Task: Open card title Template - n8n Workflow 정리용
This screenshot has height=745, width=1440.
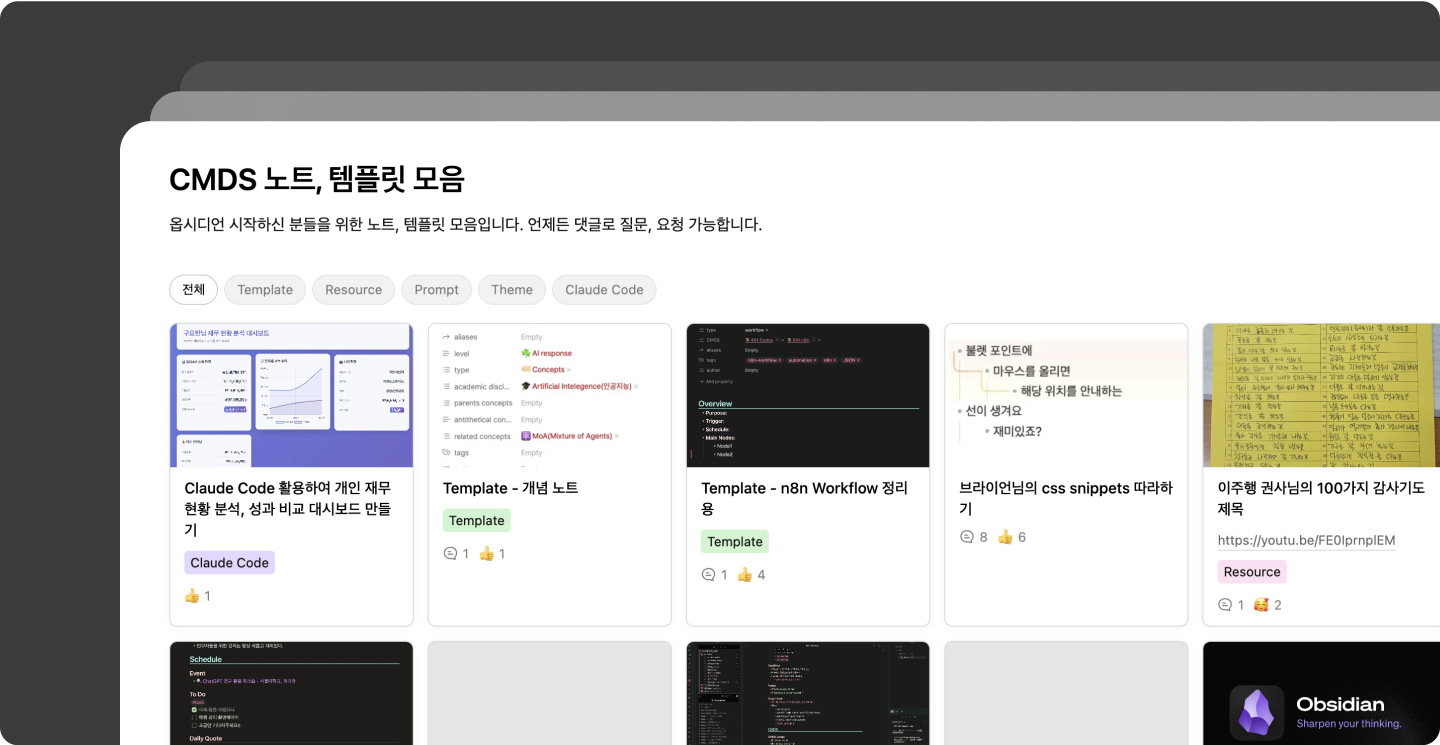Action: pos(805,498)
